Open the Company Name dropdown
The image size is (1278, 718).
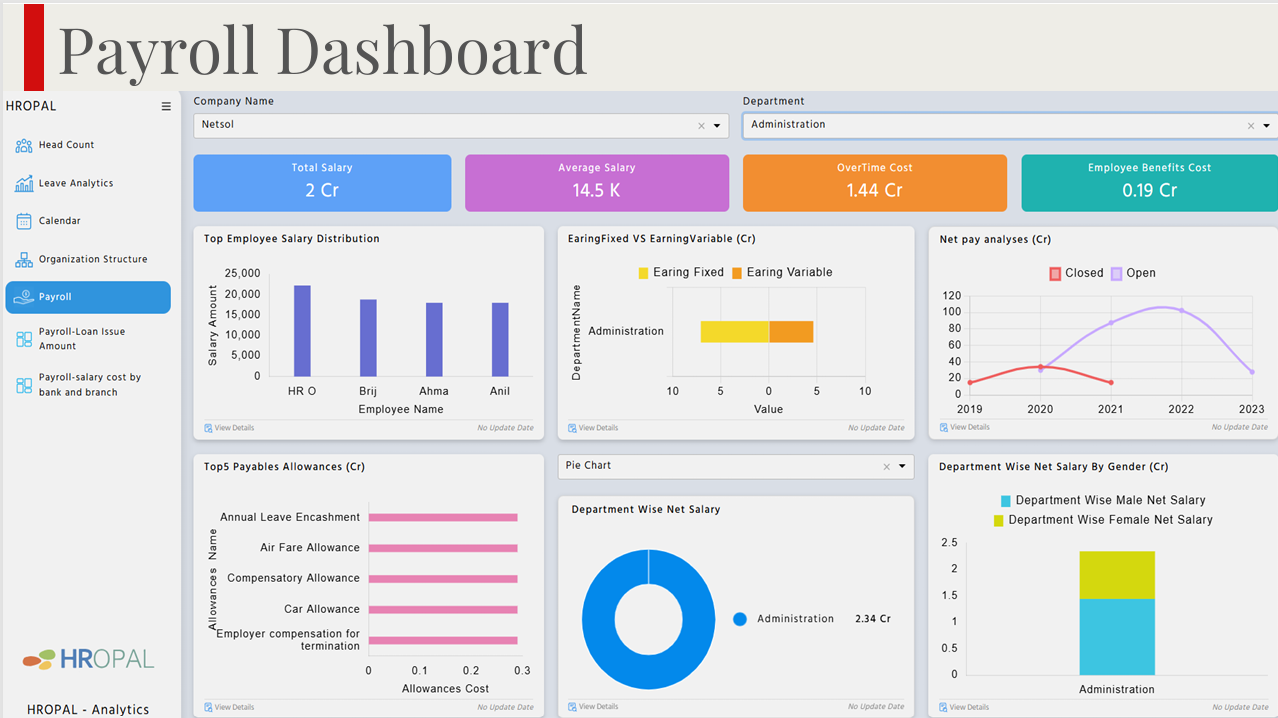tap(716, 125)
